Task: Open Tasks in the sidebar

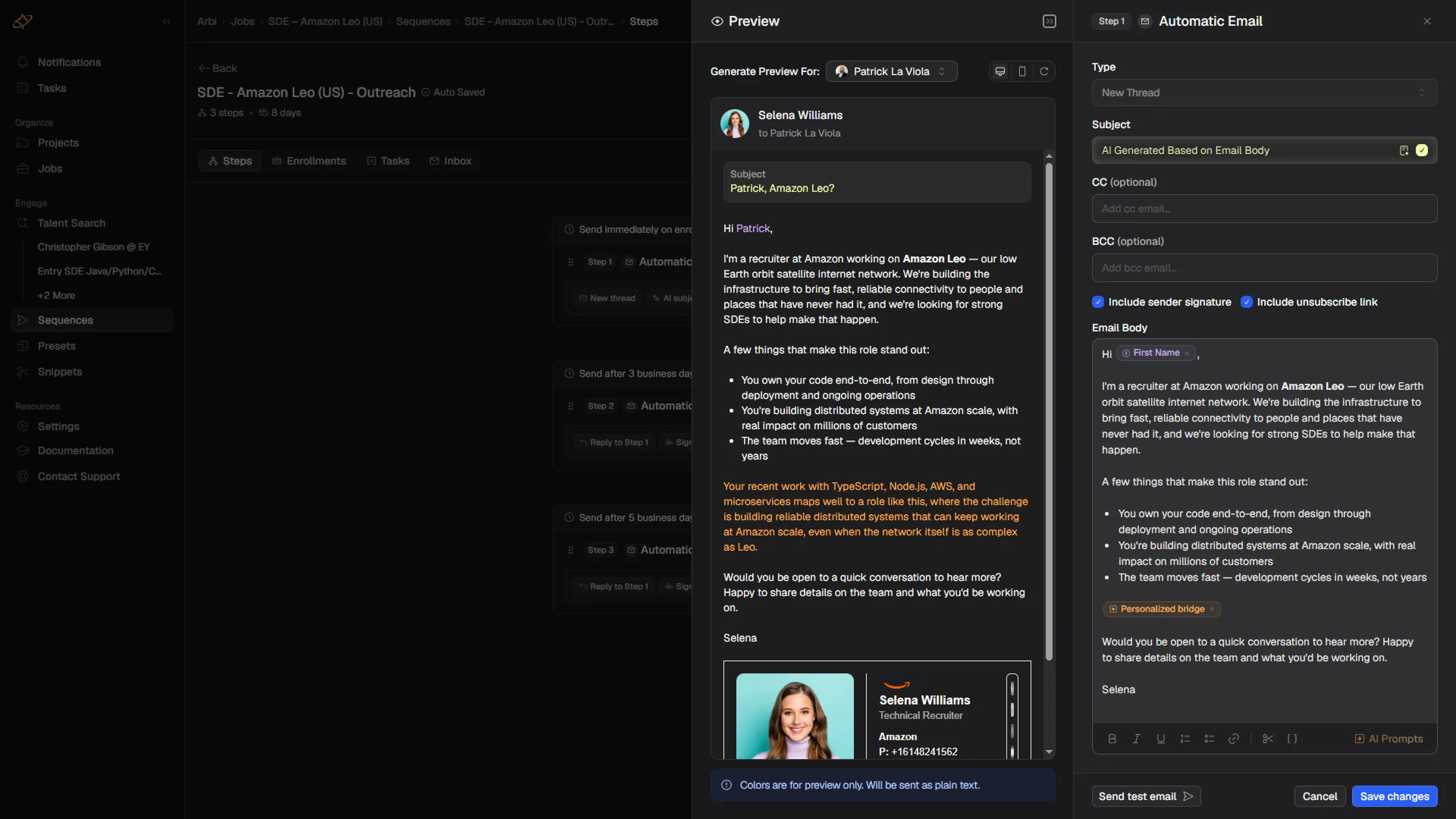Action: (92, 88)
